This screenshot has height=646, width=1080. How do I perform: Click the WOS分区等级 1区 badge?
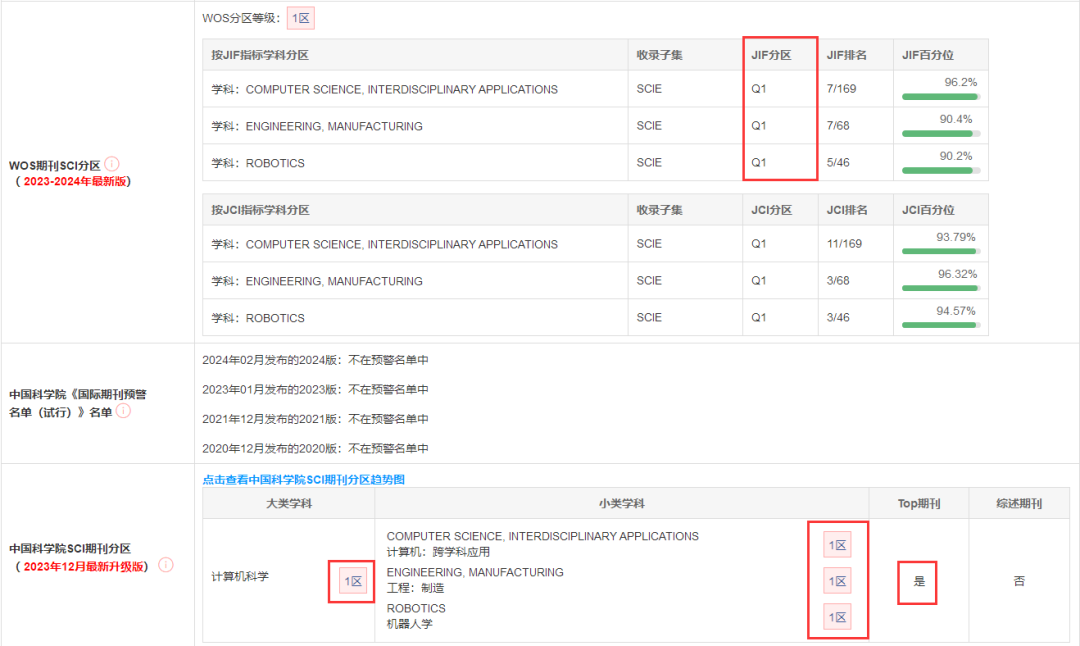(301, 19)
